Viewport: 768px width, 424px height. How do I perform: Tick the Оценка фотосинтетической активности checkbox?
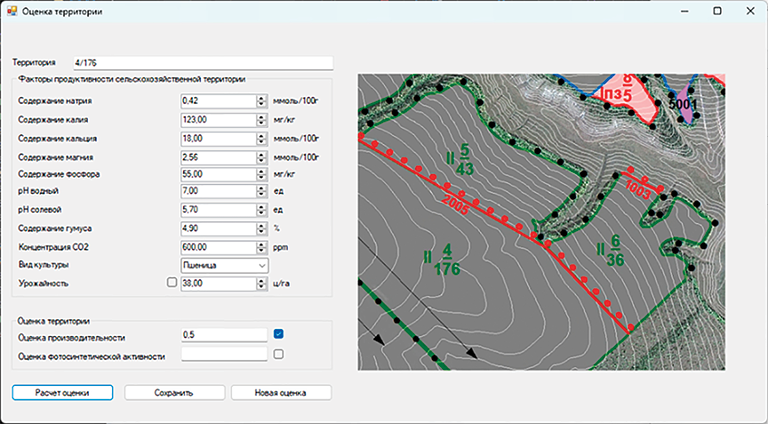279,354
